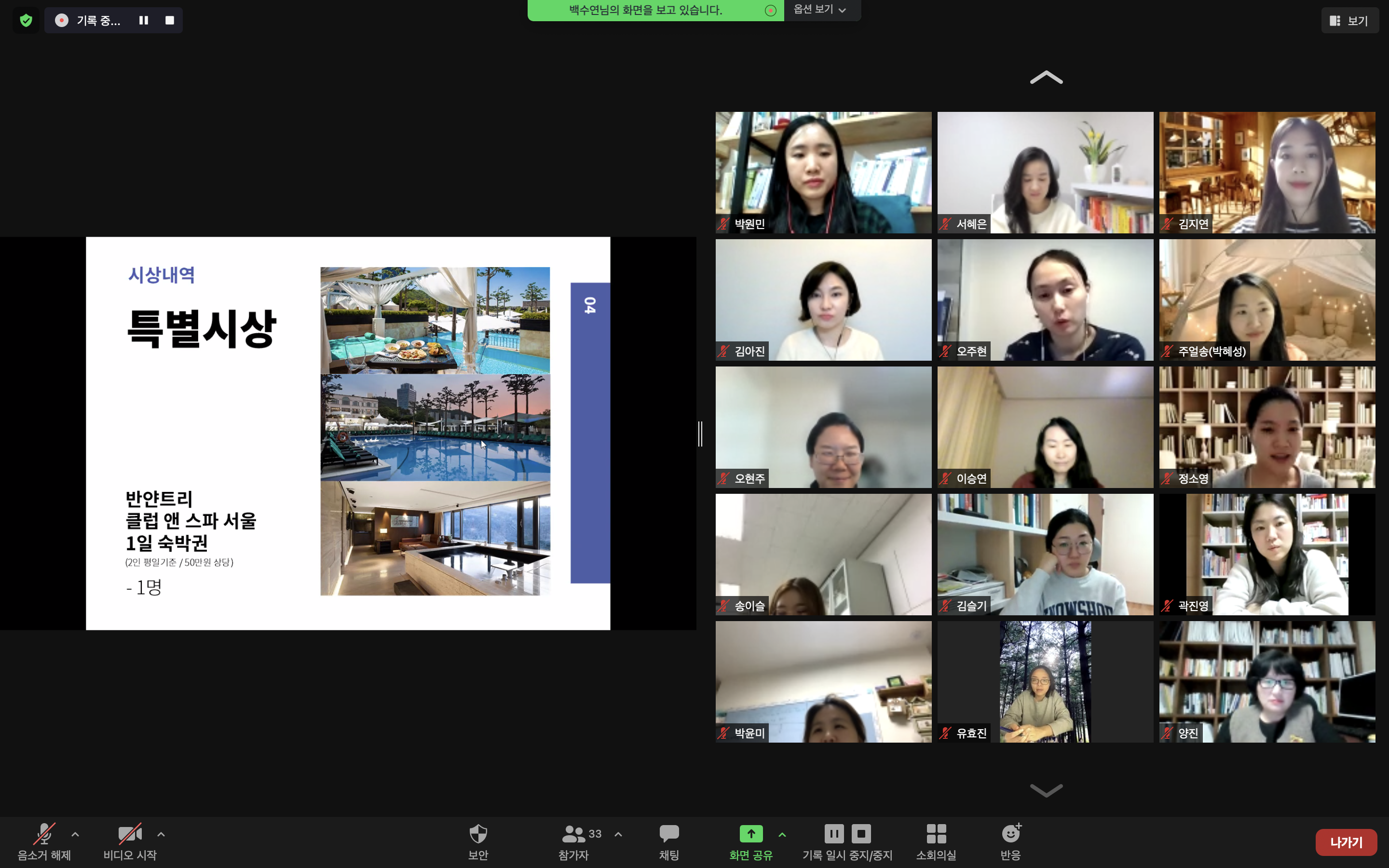Viewport: 1389px width, 868px height.
Task: Open the 반응 reactions smiley icon
Action: click(1010, 834)
